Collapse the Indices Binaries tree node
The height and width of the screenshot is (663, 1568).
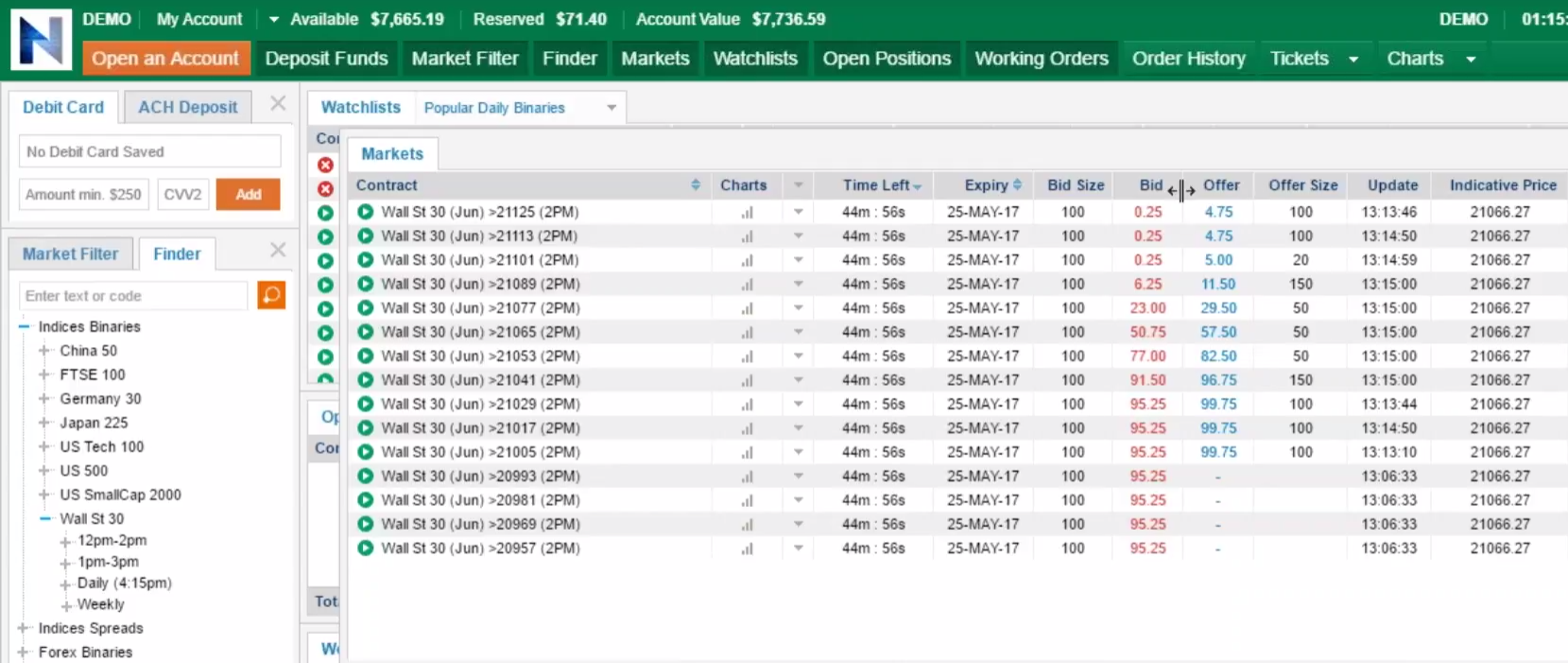tap(25, 326)
